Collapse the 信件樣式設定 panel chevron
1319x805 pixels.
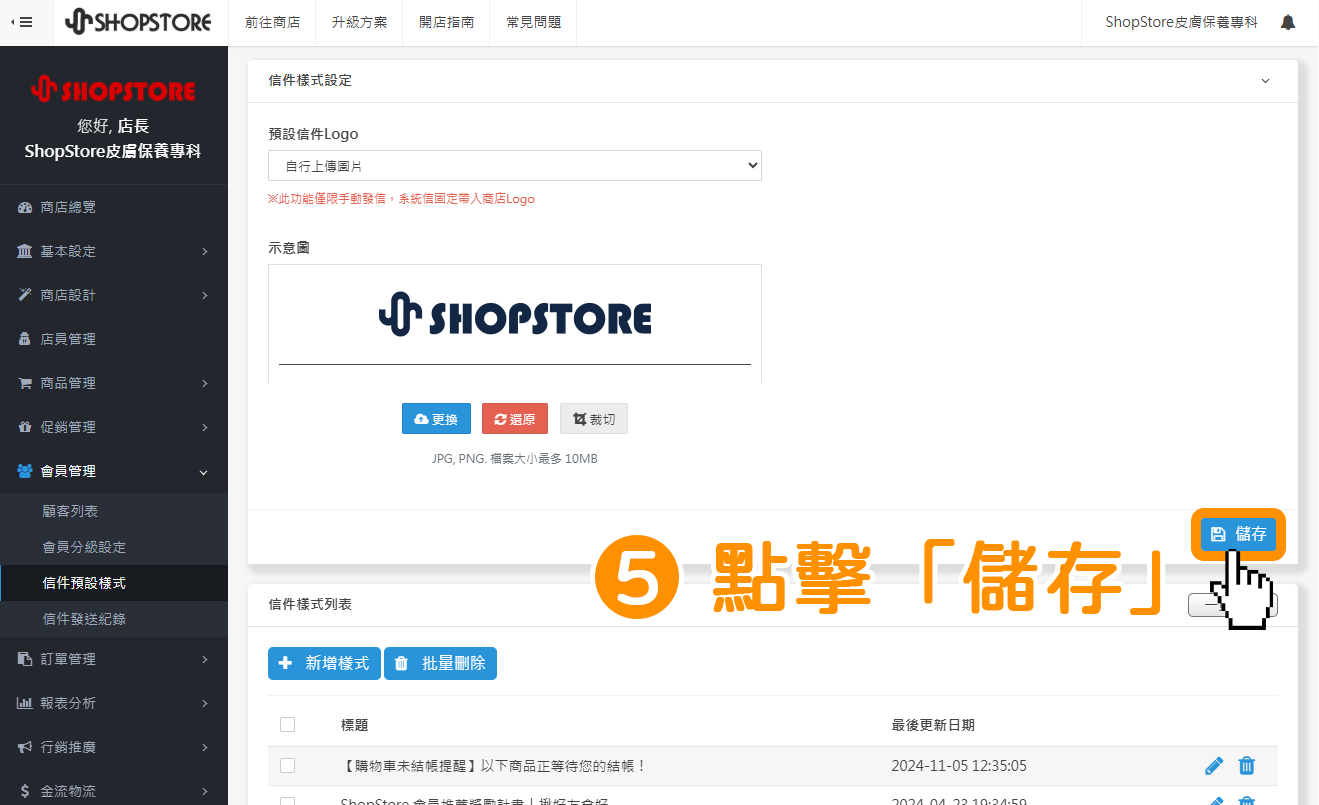[1265, 81]
